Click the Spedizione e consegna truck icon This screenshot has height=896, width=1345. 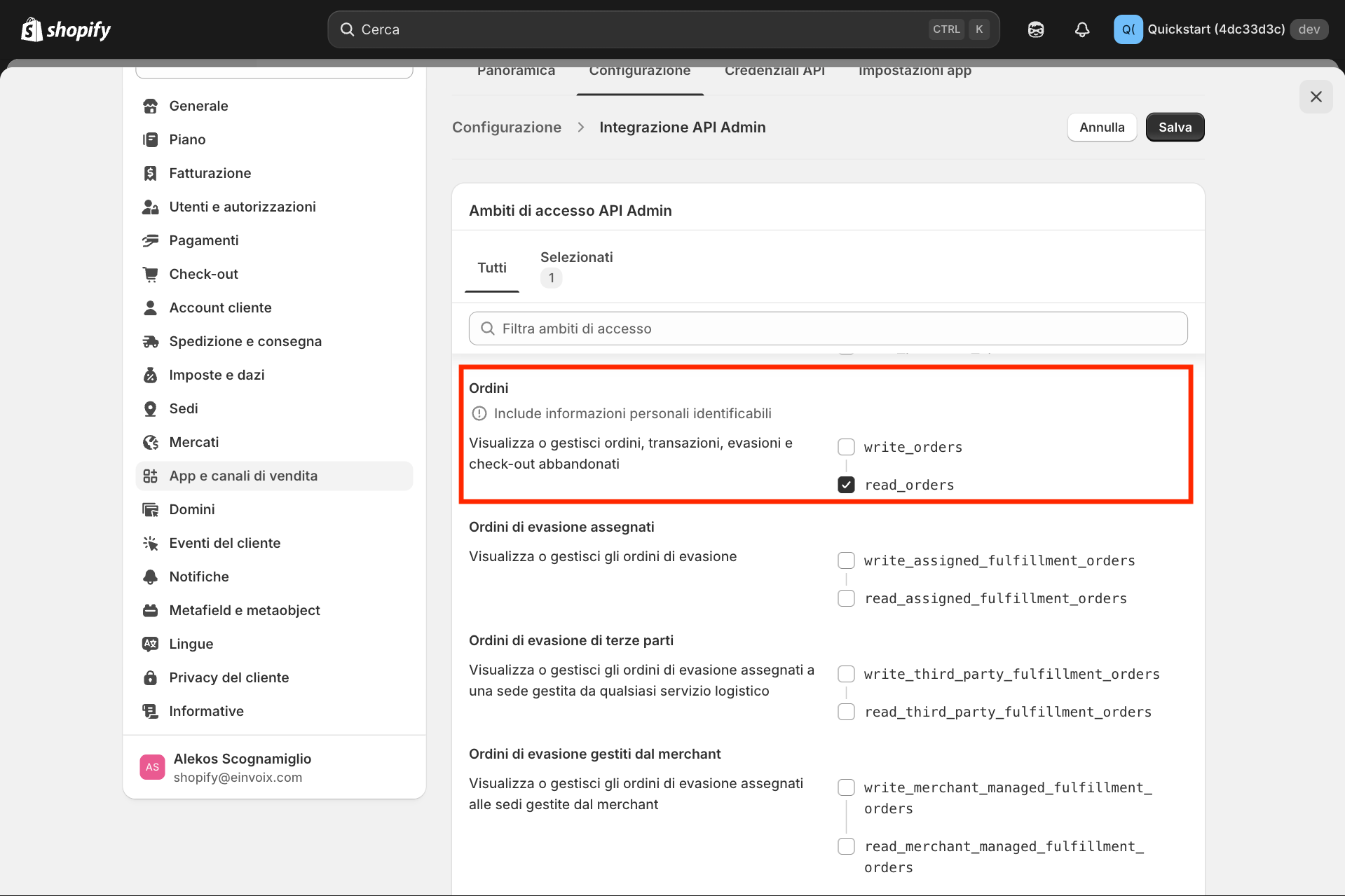[150, 341]
